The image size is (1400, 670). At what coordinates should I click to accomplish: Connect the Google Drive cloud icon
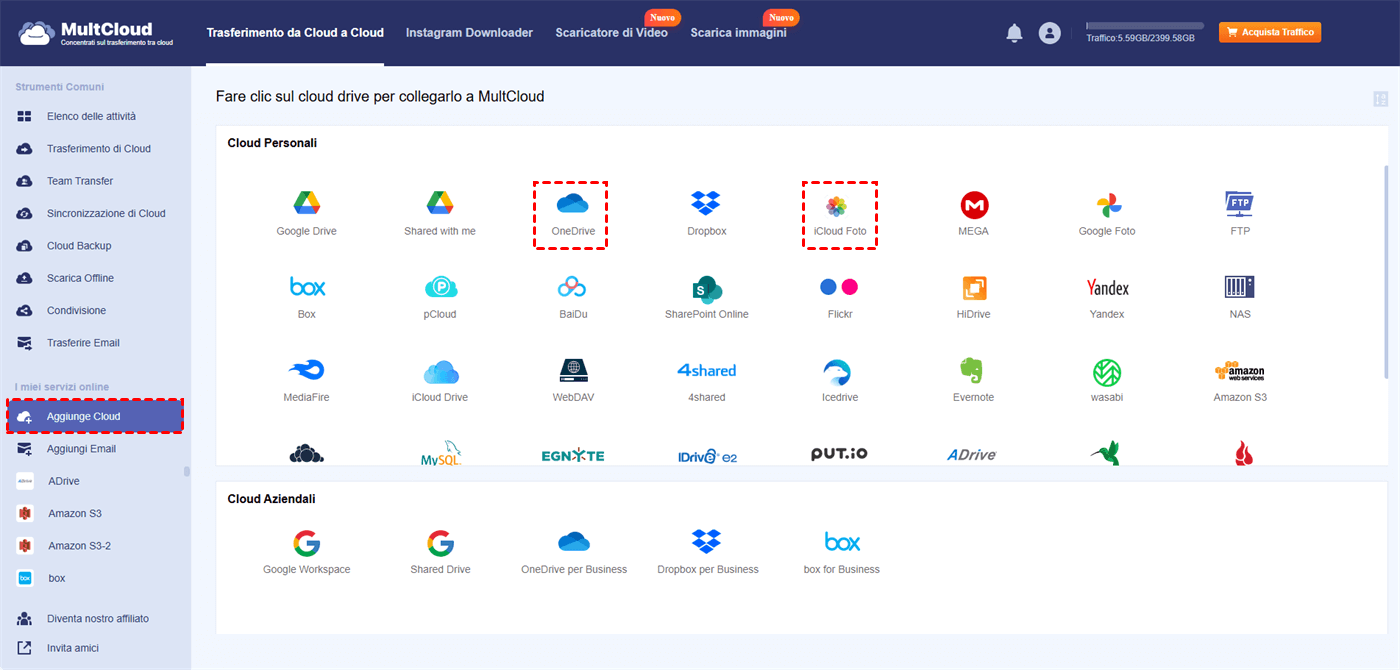click(x=306, y=204)
